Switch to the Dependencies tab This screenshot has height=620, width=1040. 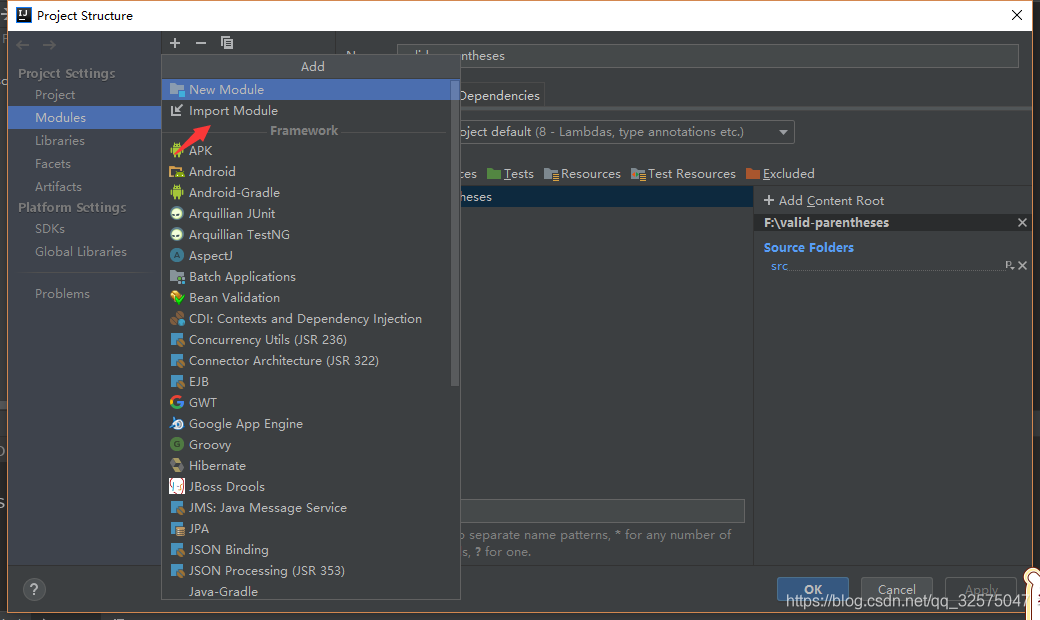[501, 95]
